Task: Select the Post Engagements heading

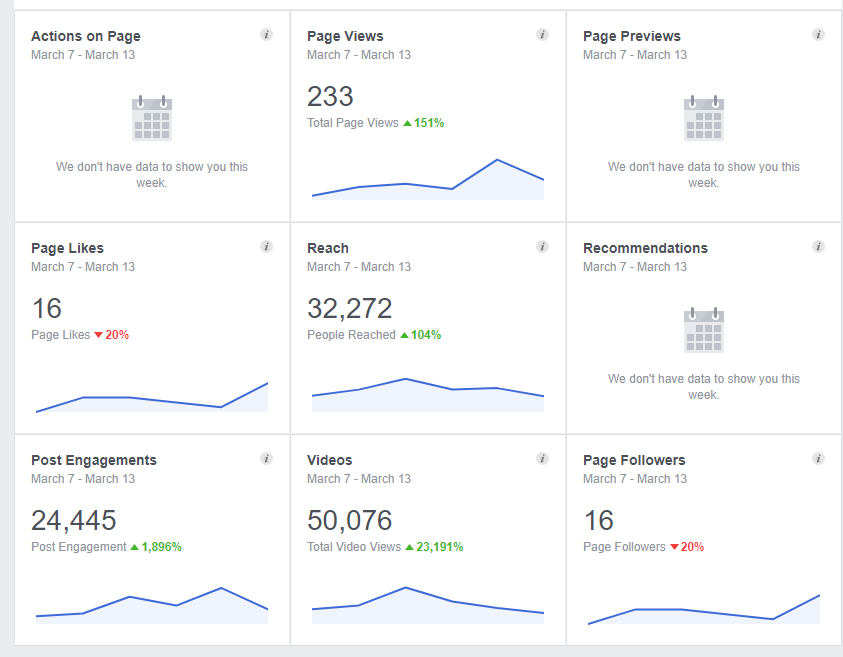Action: (94, 460)
